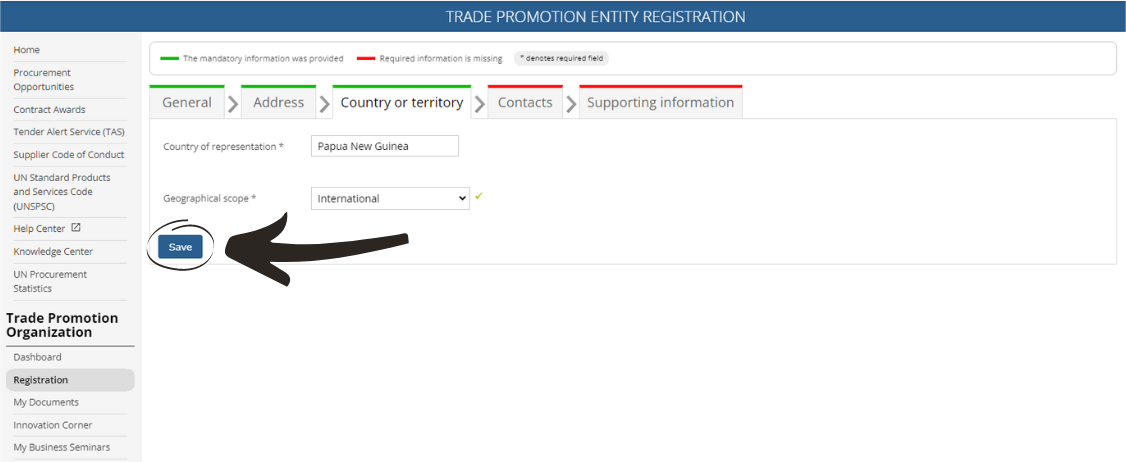Select the Country or territory tab
The height and width of the screenshot is (462, 1126).
point(402,103)
